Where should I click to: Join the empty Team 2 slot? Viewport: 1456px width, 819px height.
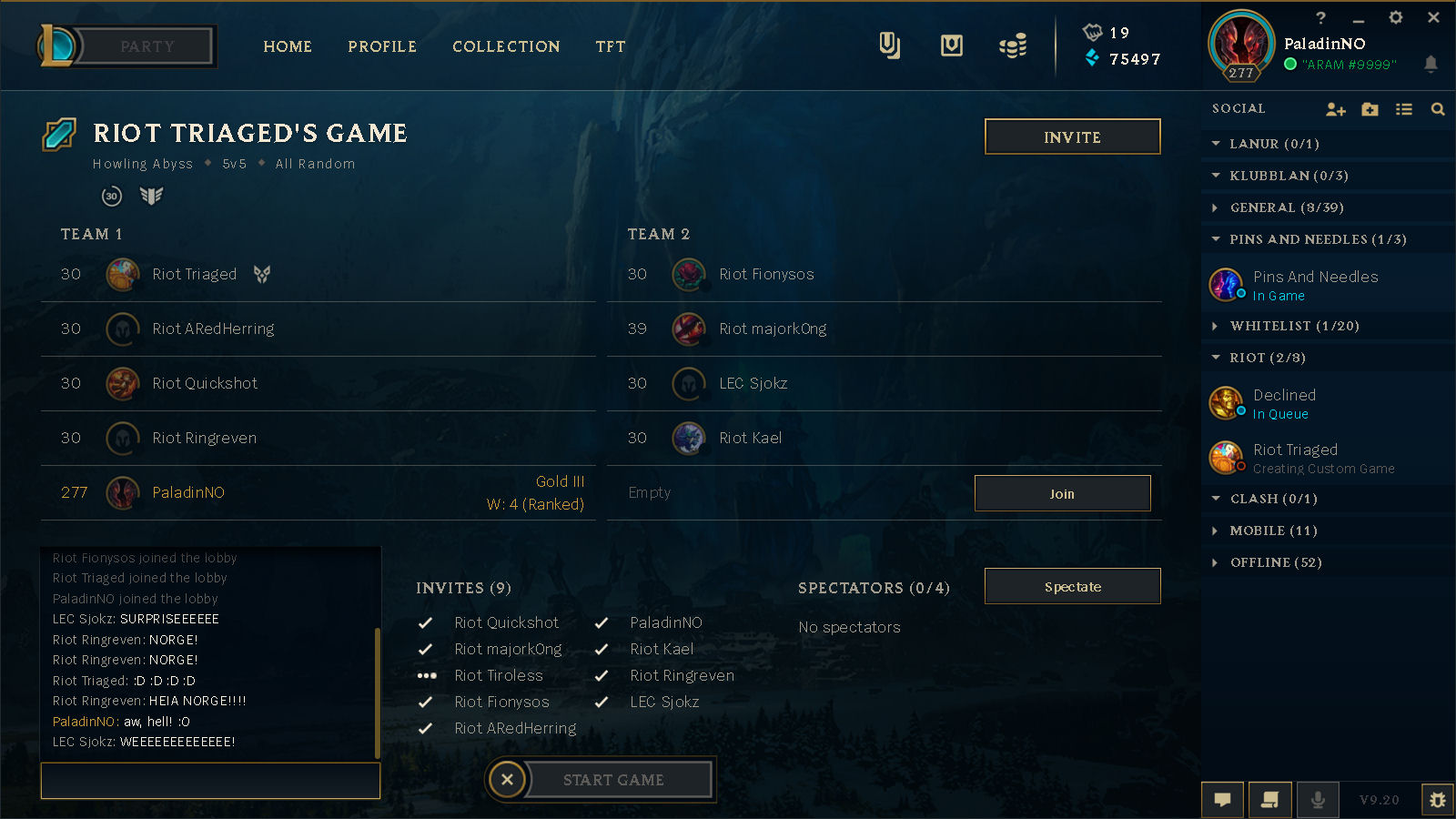(x=1062, y=493)
